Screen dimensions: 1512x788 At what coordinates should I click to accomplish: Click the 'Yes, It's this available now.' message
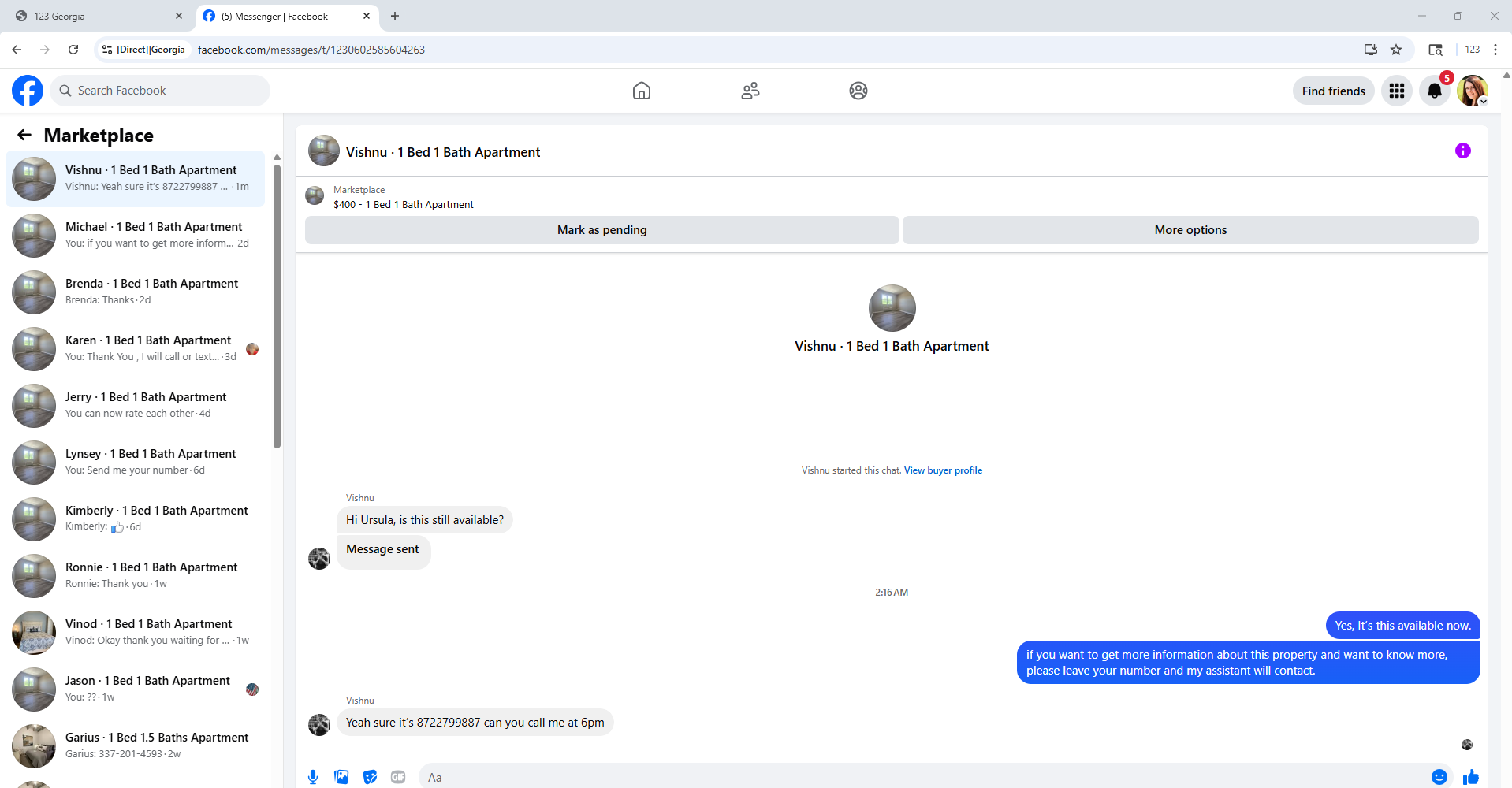(1403, 626)
